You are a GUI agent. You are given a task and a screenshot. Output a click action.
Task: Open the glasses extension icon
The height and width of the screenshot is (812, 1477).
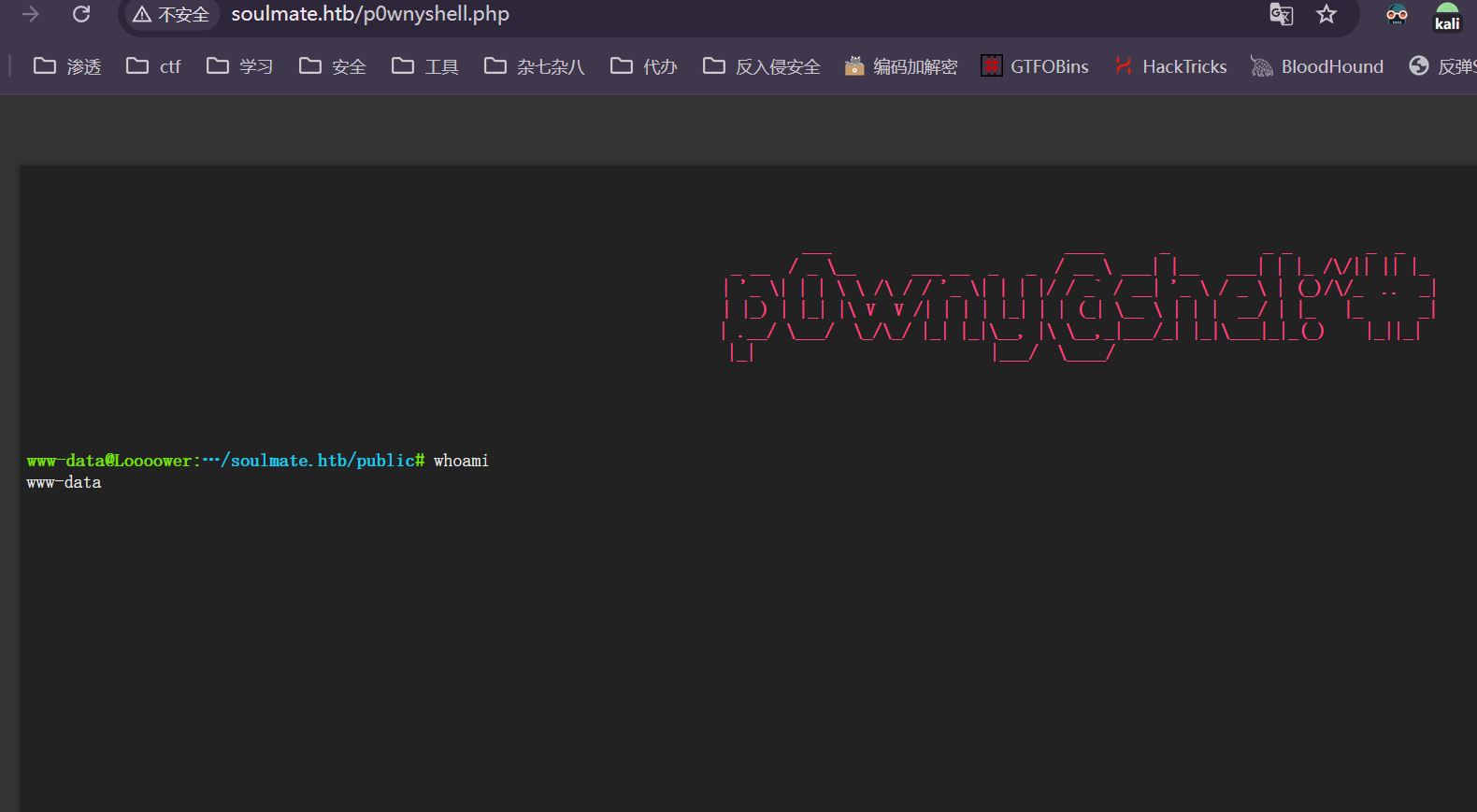pos(1397,14)
